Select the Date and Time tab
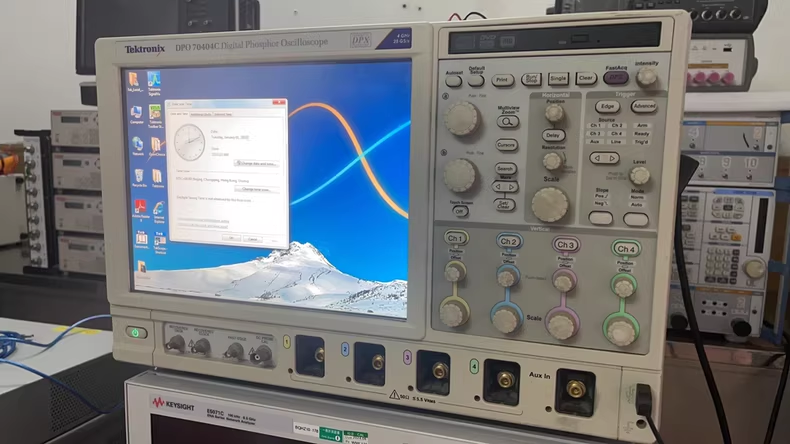This screenshot has height=444, width=790. pos(179,114)
